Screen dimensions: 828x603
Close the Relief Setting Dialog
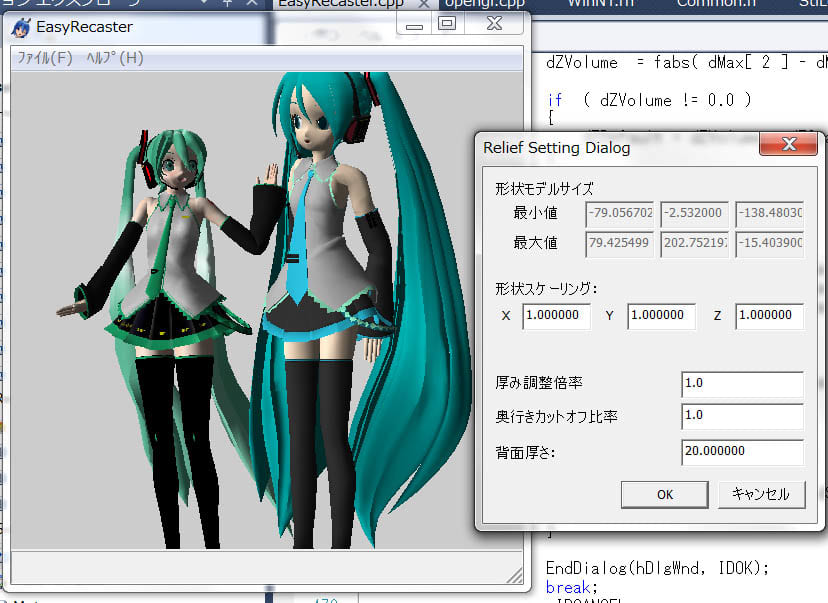coord(788,144)
